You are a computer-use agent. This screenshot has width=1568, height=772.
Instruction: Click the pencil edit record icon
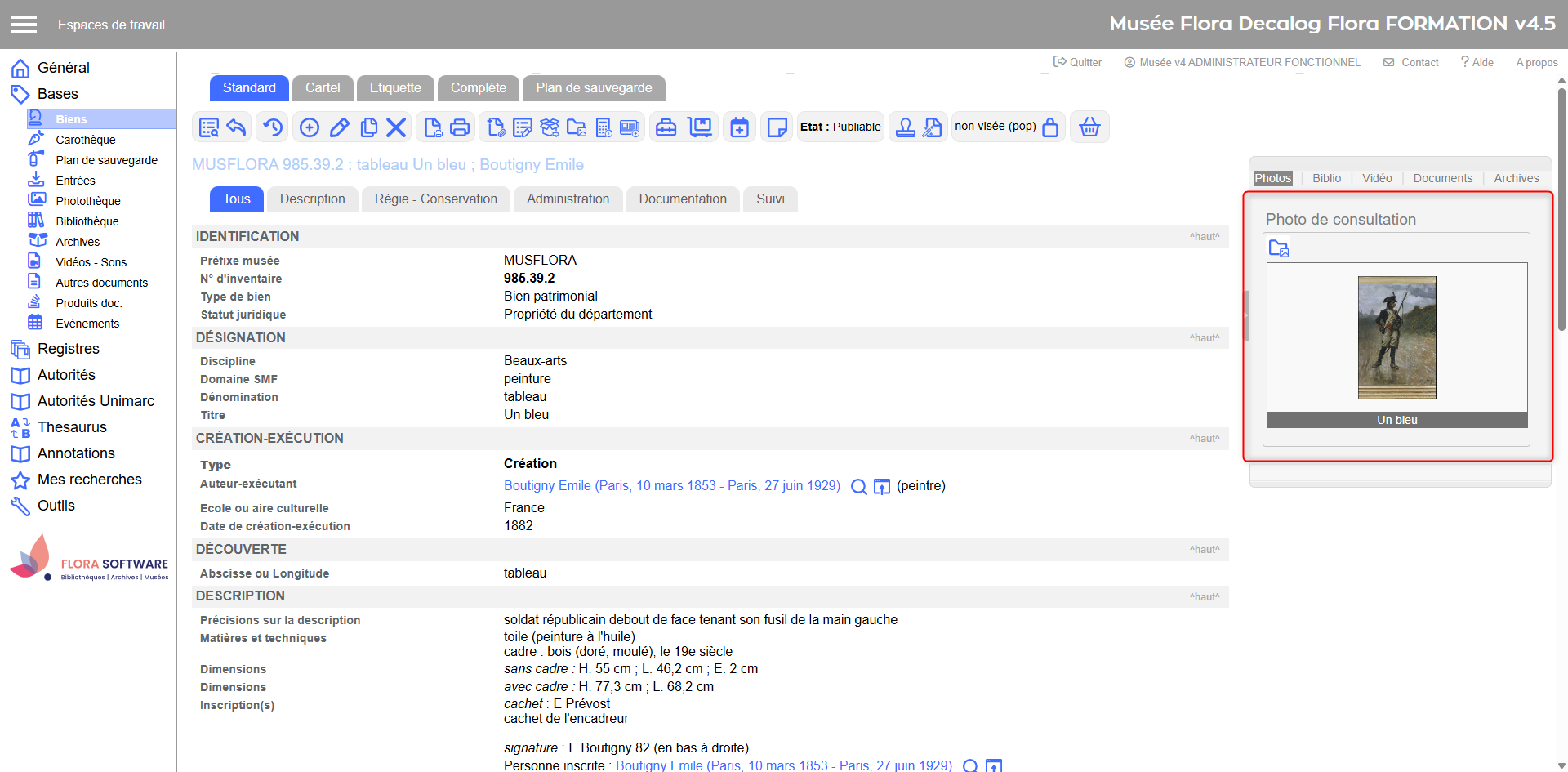coord(340,127)
